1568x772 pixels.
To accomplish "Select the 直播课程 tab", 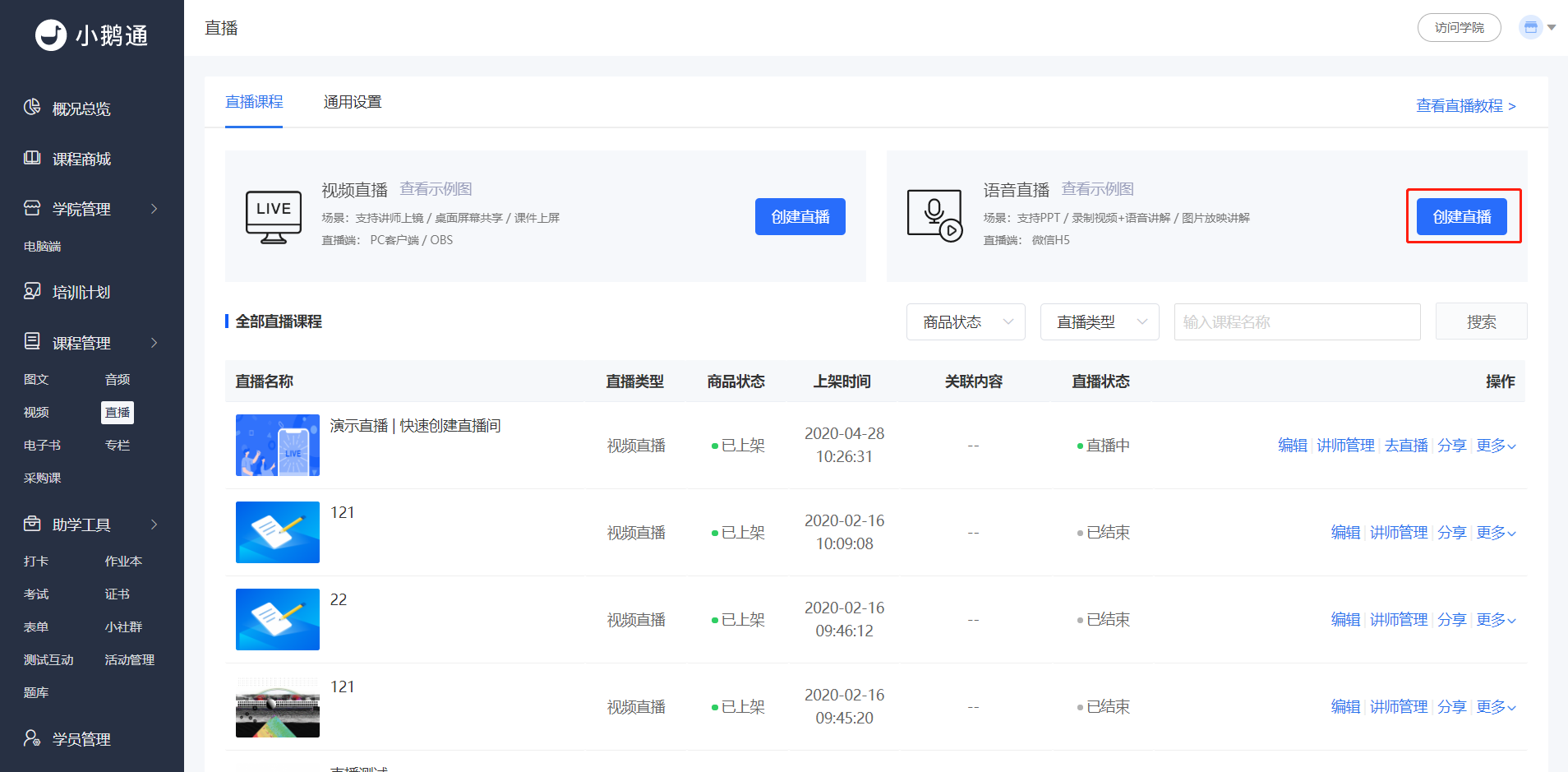I will pos(254,102).
